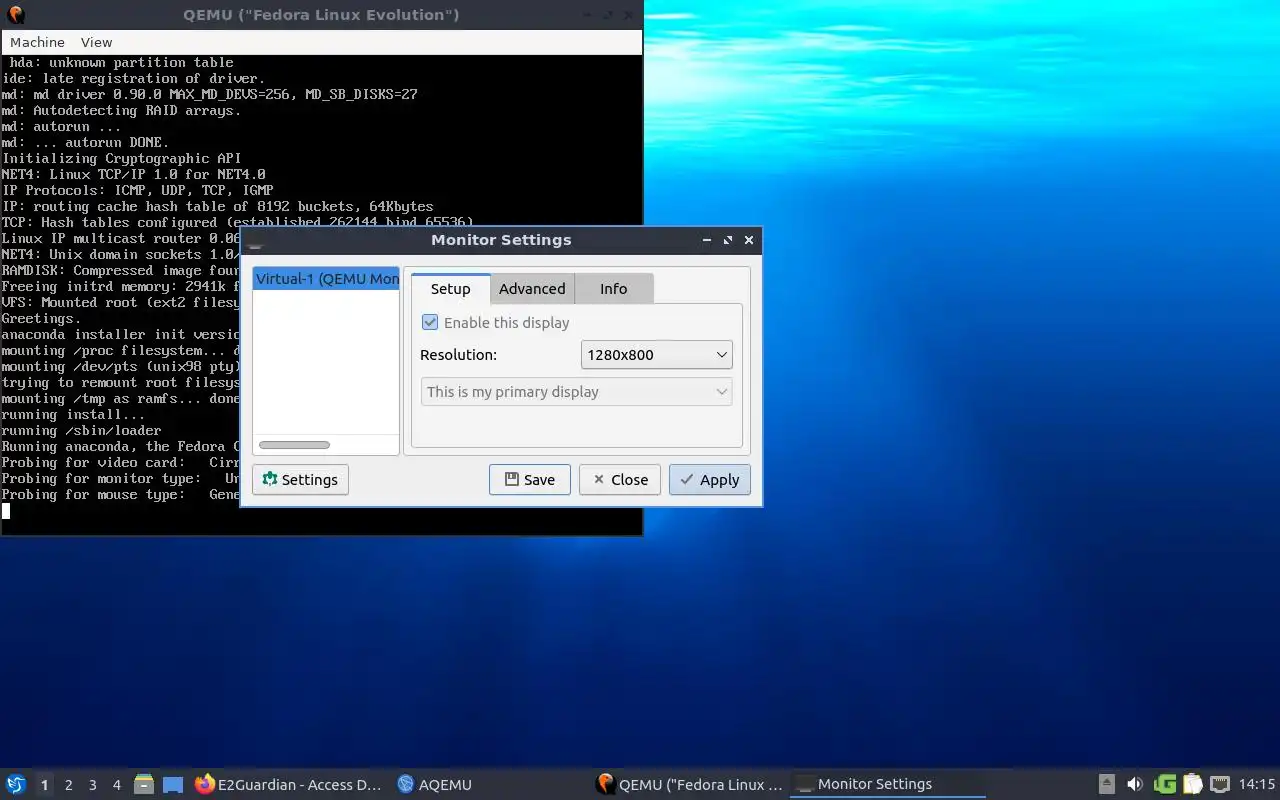The width and height of the screenshot is (1280, 800).
Task: Click the show desktop icon in taskbar
Action: coord(173,785)
